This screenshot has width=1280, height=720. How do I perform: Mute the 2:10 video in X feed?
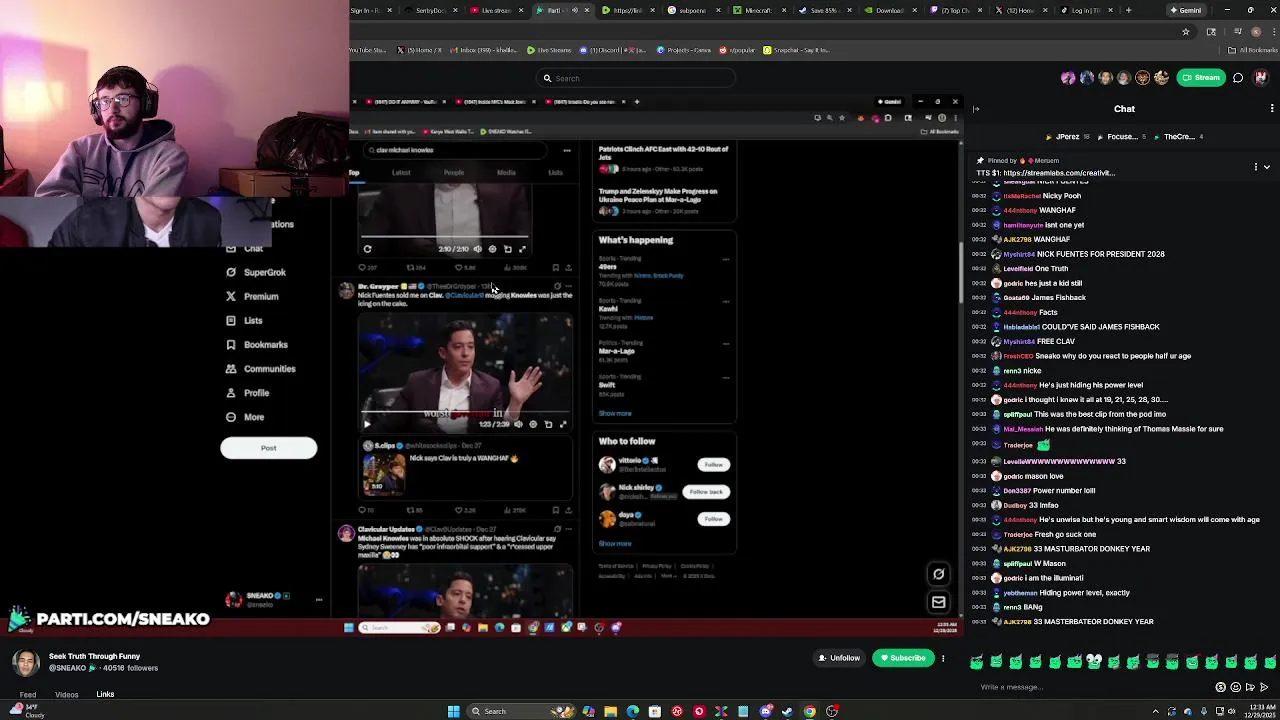click(x=477, y=249)
